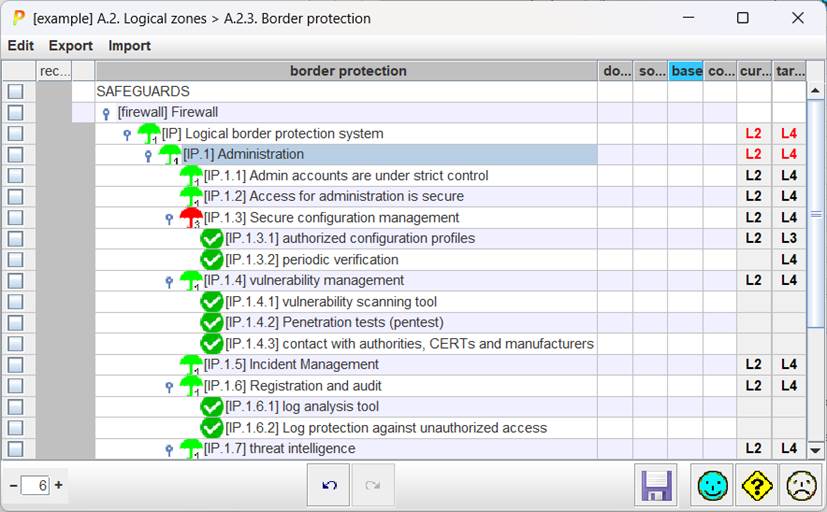This screenshot has width=827, height=512.
Task: Collapse the [firewall] Firewall tree node
Action: coord(106,113)
